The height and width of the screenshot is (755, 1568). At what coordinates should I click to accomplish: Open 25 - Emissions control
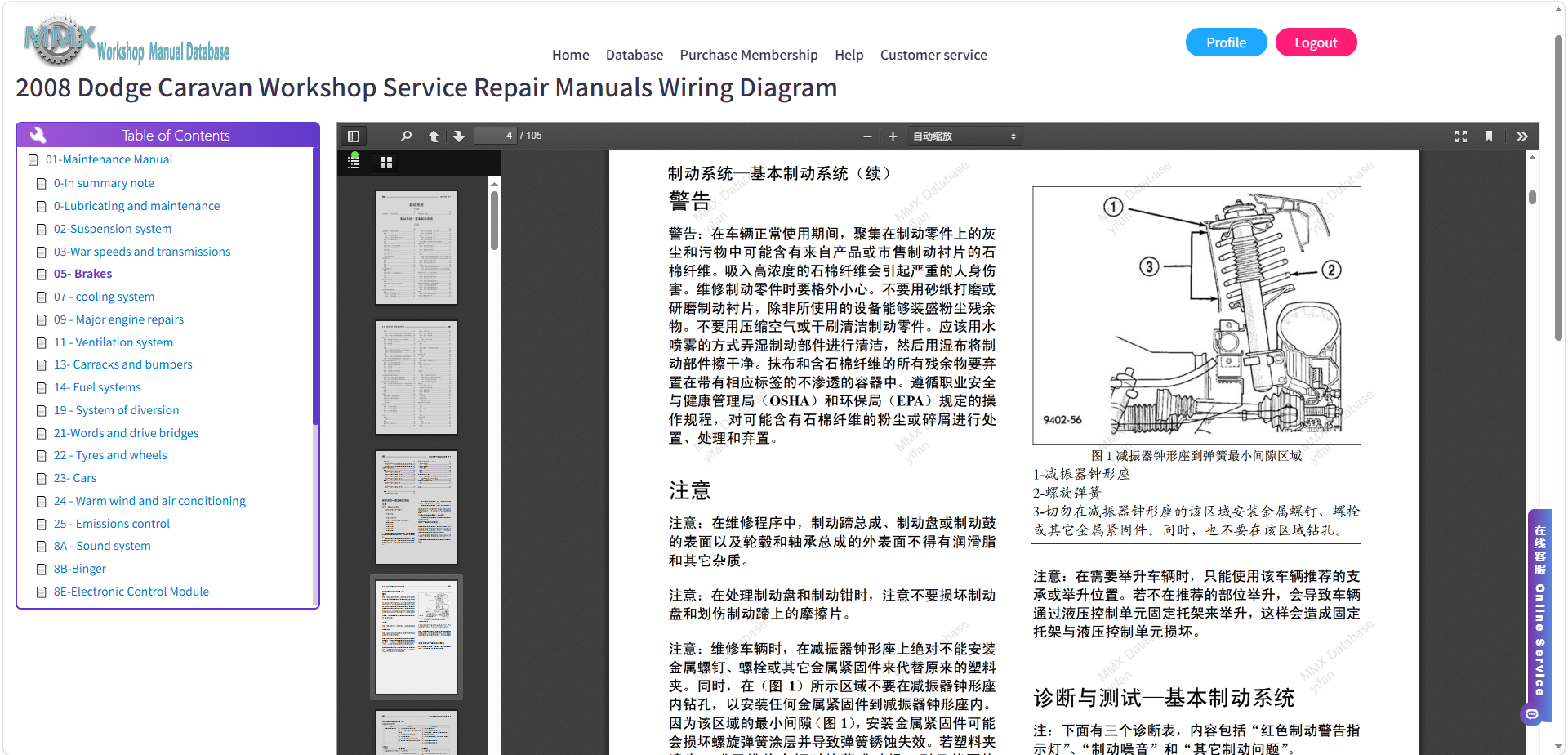pyautogui.click(x=112, y=524)
